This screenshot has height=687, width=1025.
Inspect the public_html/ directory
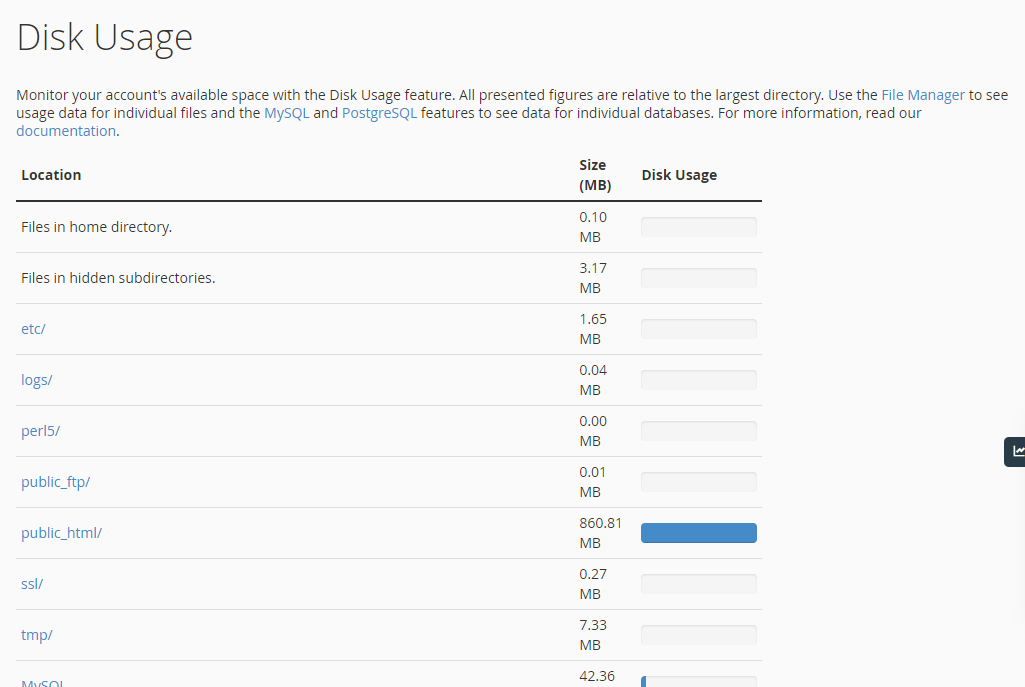(61, 532)
